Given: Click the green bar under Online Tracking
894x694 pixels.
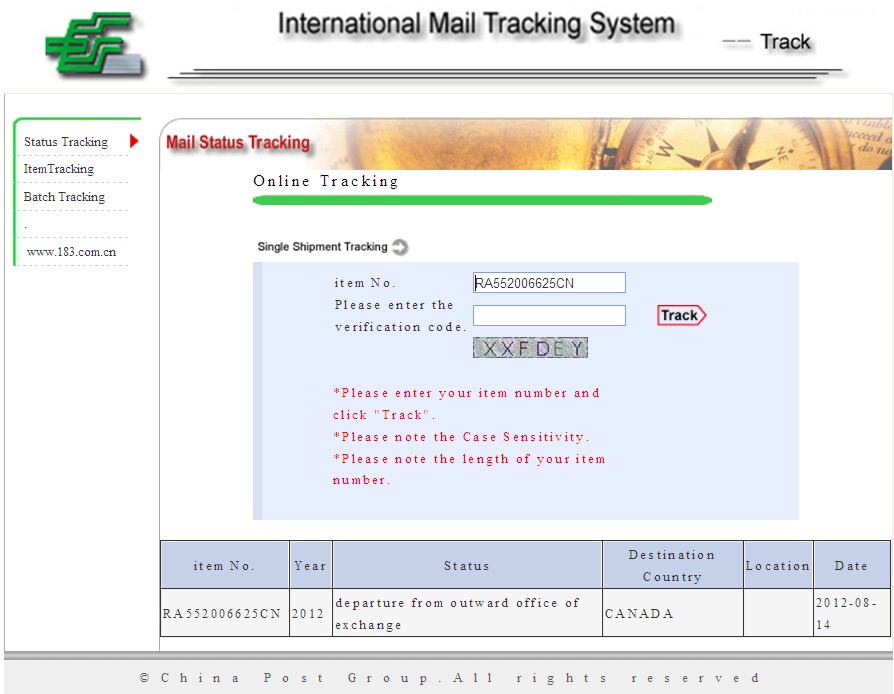Looking at the screenshot, I should [x=482, y=201].
